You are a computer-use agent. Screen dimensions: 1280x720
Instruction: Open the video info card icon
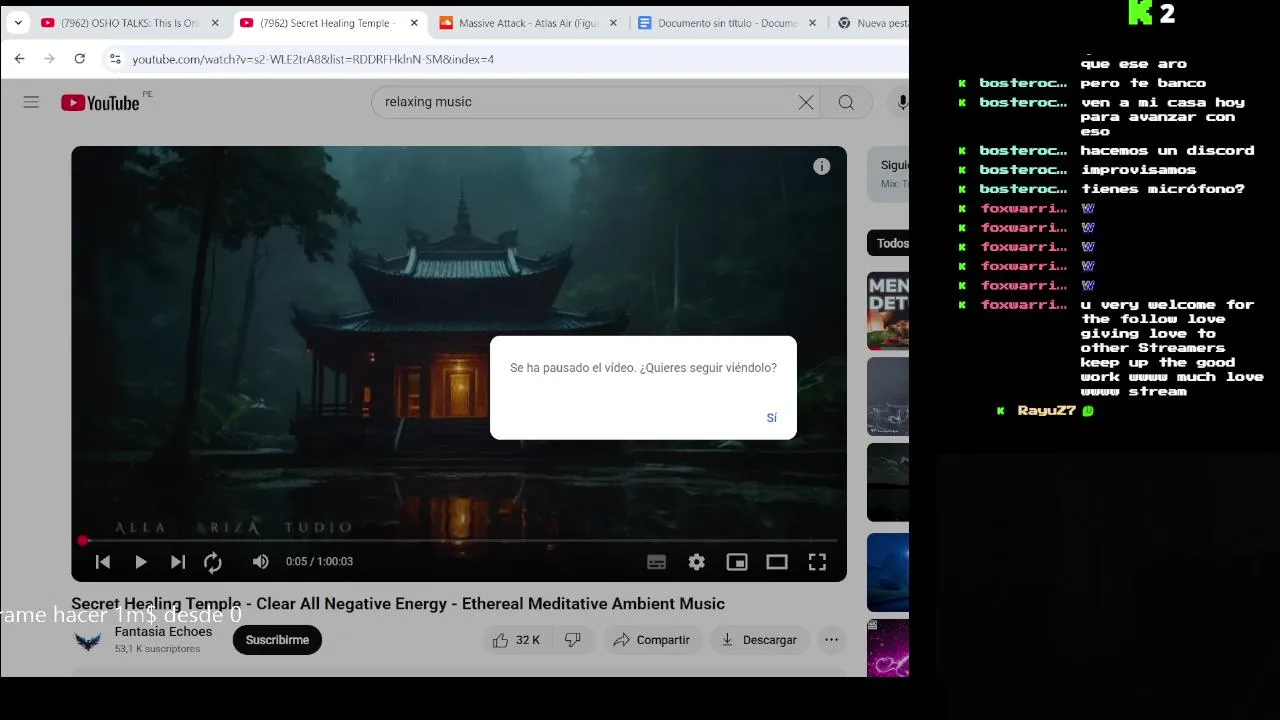[821, 167]
